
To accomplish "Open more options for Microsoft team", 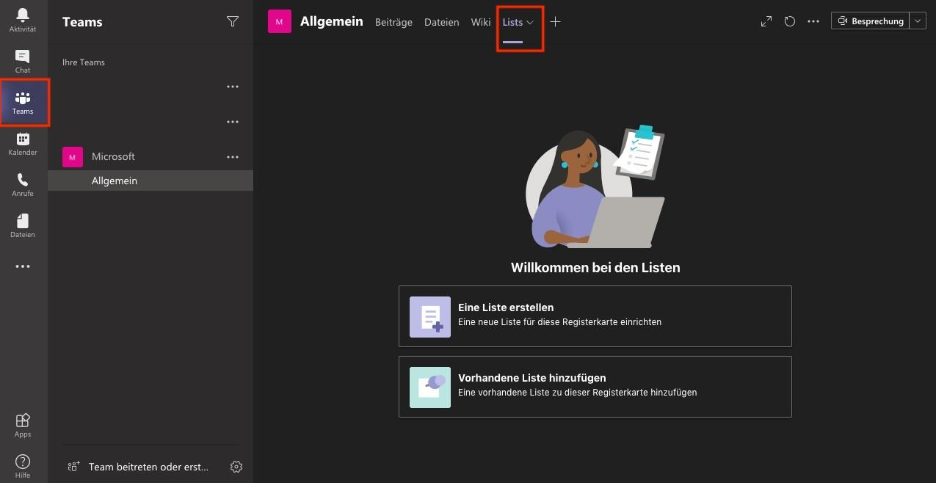I will pyautogui.click(x=233, y=157).
